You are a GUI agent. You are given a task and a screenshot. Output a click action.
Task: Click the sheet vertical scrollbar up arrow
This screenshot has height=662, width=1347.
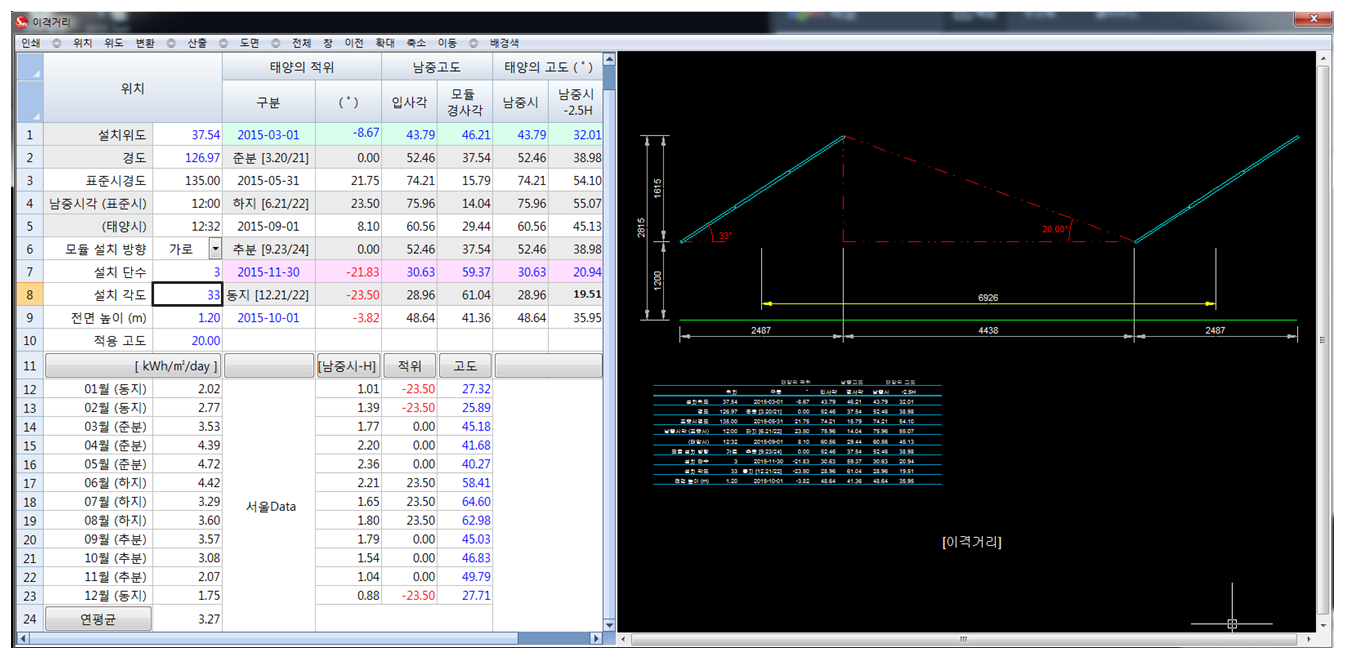pos(610,59)
